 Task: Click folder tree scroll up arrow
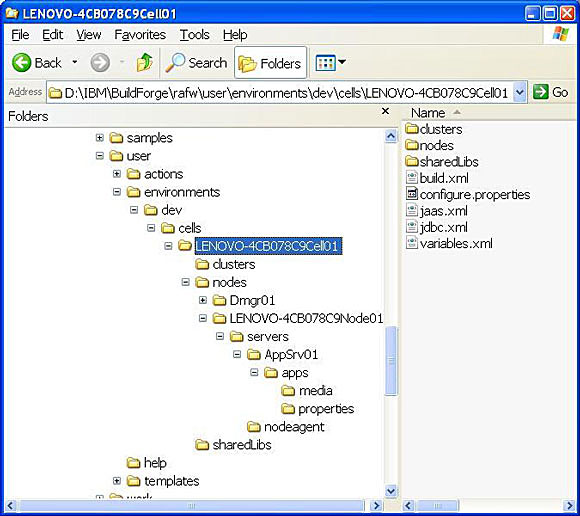tap(391, 136)
